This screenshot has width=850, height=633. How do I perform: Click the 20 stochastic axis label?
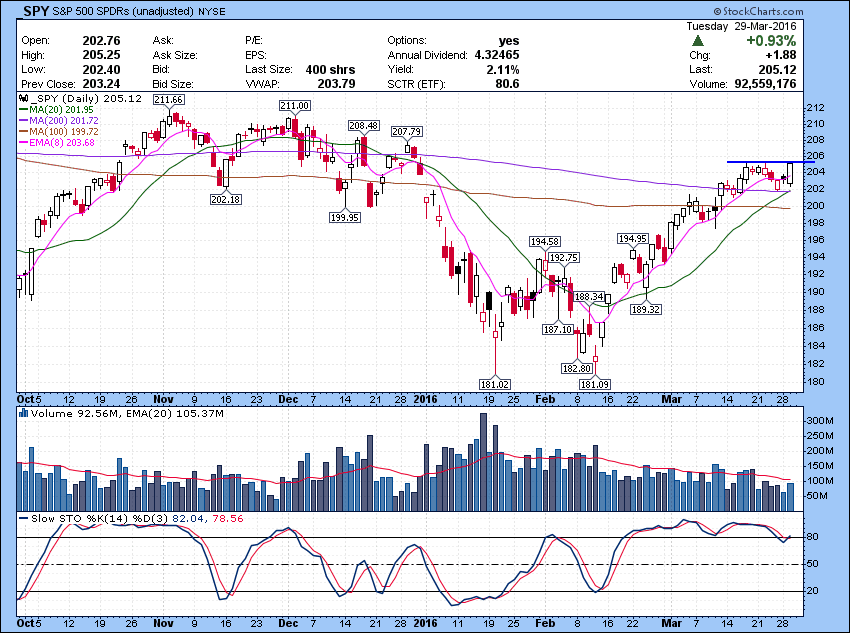[x=812, y=591]
